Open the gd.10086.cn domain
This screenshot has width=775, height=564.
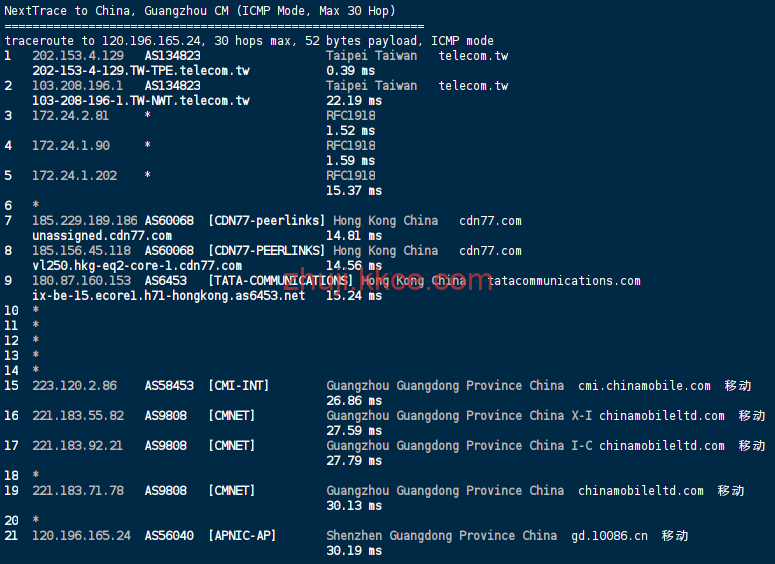609,536
